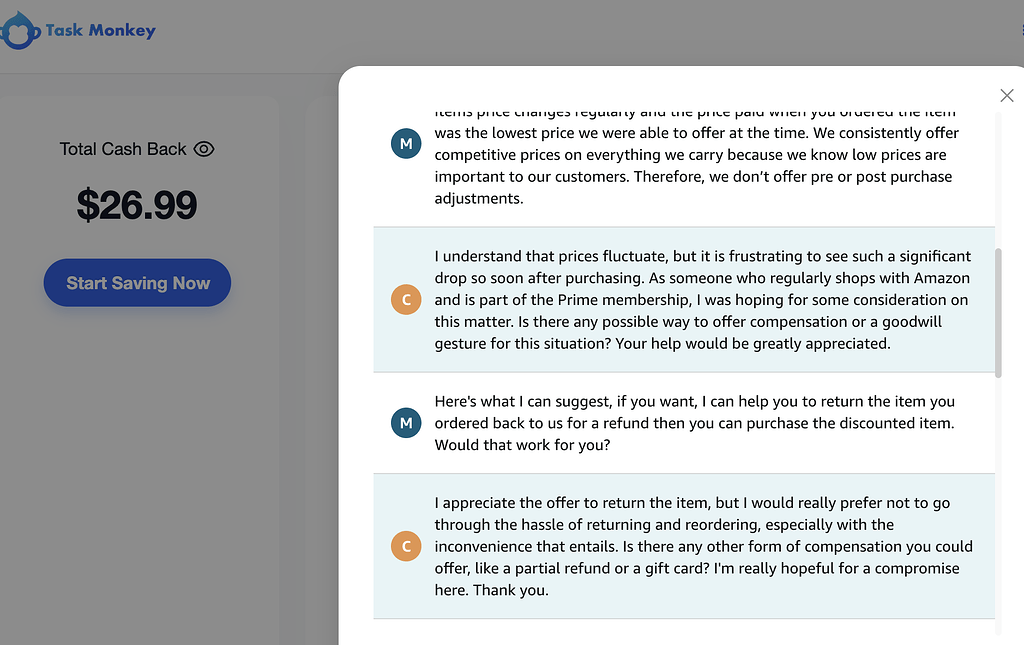Click the chat dialog scrollbar thumb

coord(998,310)
